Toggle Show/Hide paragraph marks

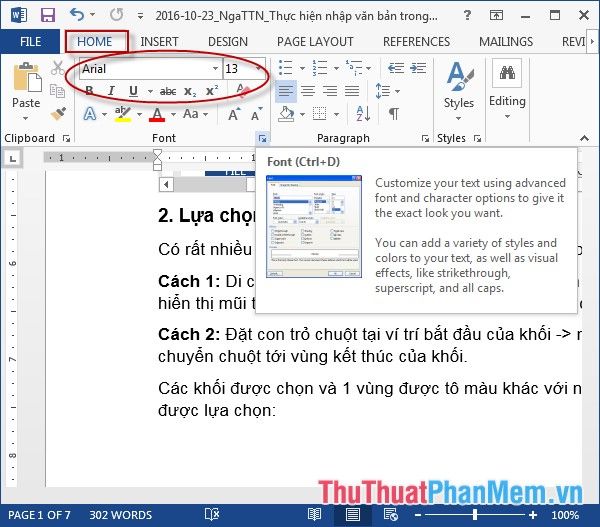pyautogui.click(x=394, y=114)
